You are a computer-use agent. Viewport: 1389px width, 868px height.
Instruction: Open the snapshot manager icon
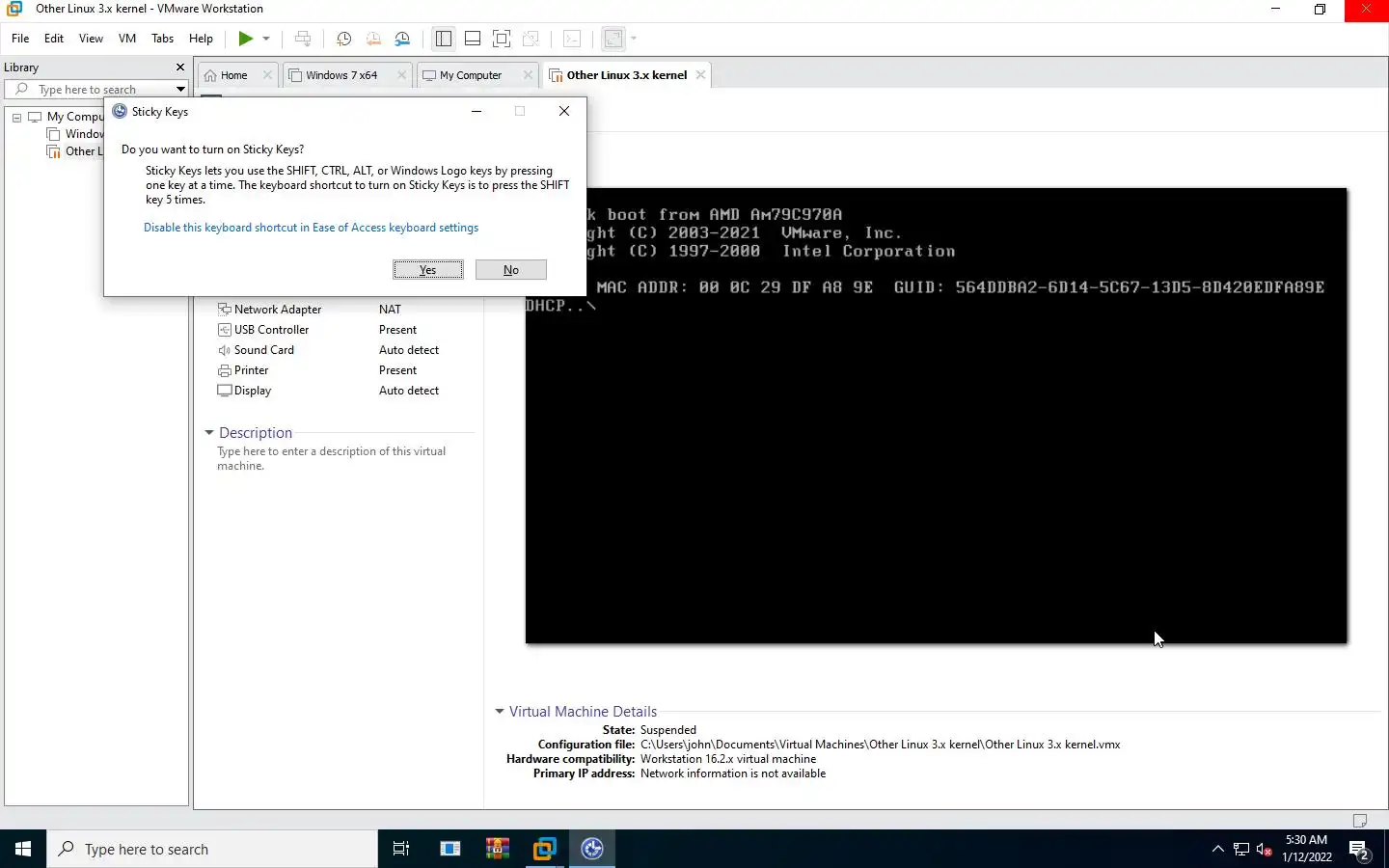(x=403, y=39)
